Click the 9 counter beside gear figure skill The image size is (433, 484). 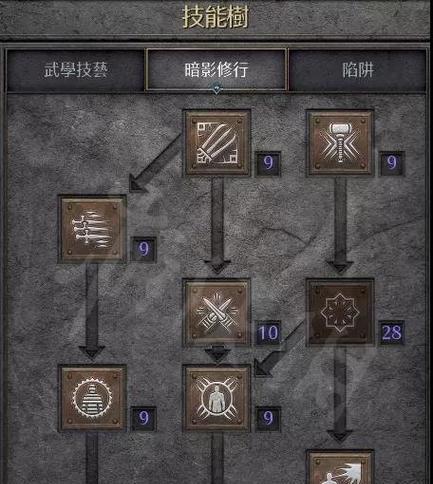coord(144,418)
